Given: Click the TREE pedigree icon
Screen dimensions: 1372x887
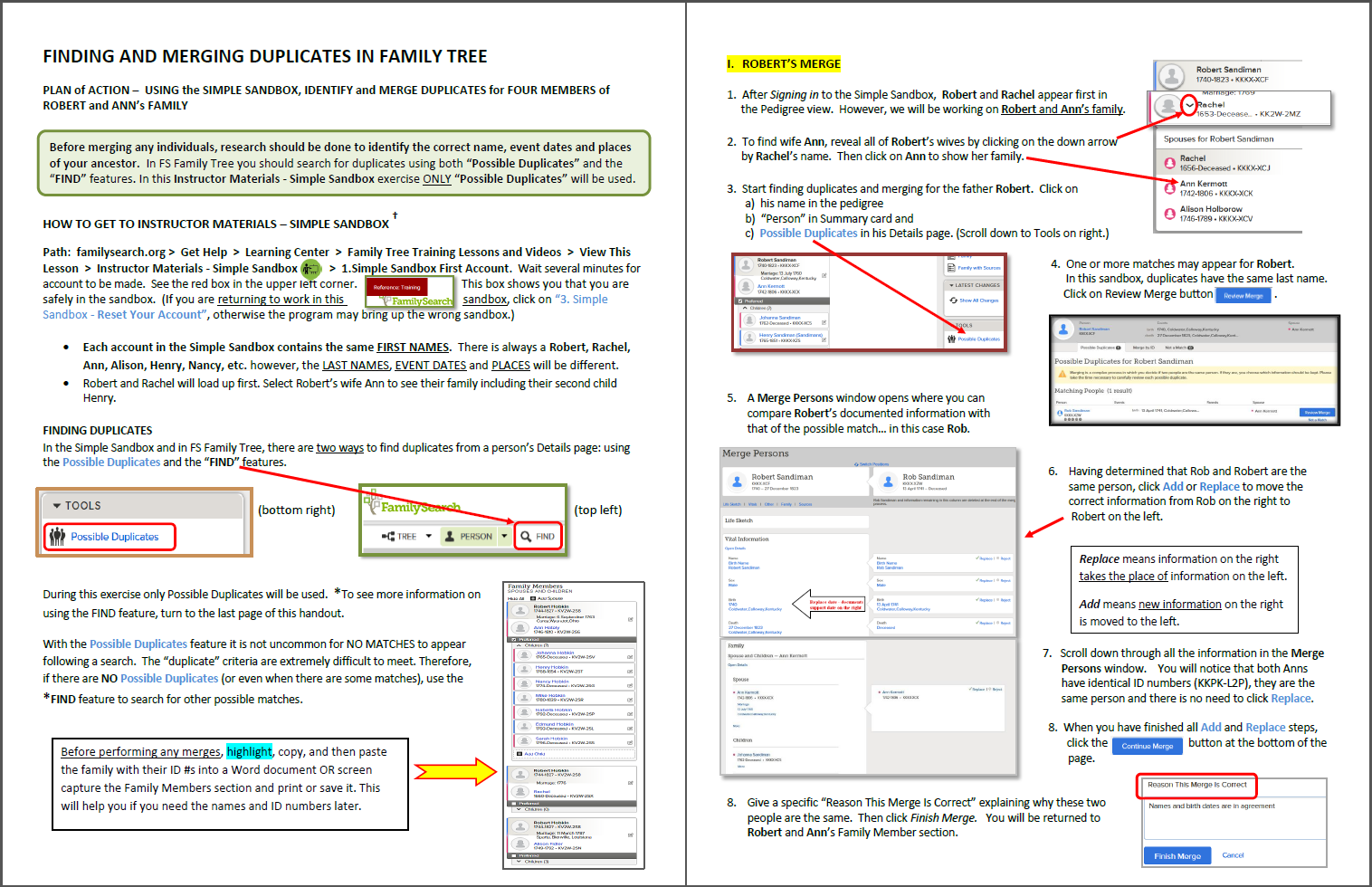Looking at the screenshot, I should coord(388,536).
